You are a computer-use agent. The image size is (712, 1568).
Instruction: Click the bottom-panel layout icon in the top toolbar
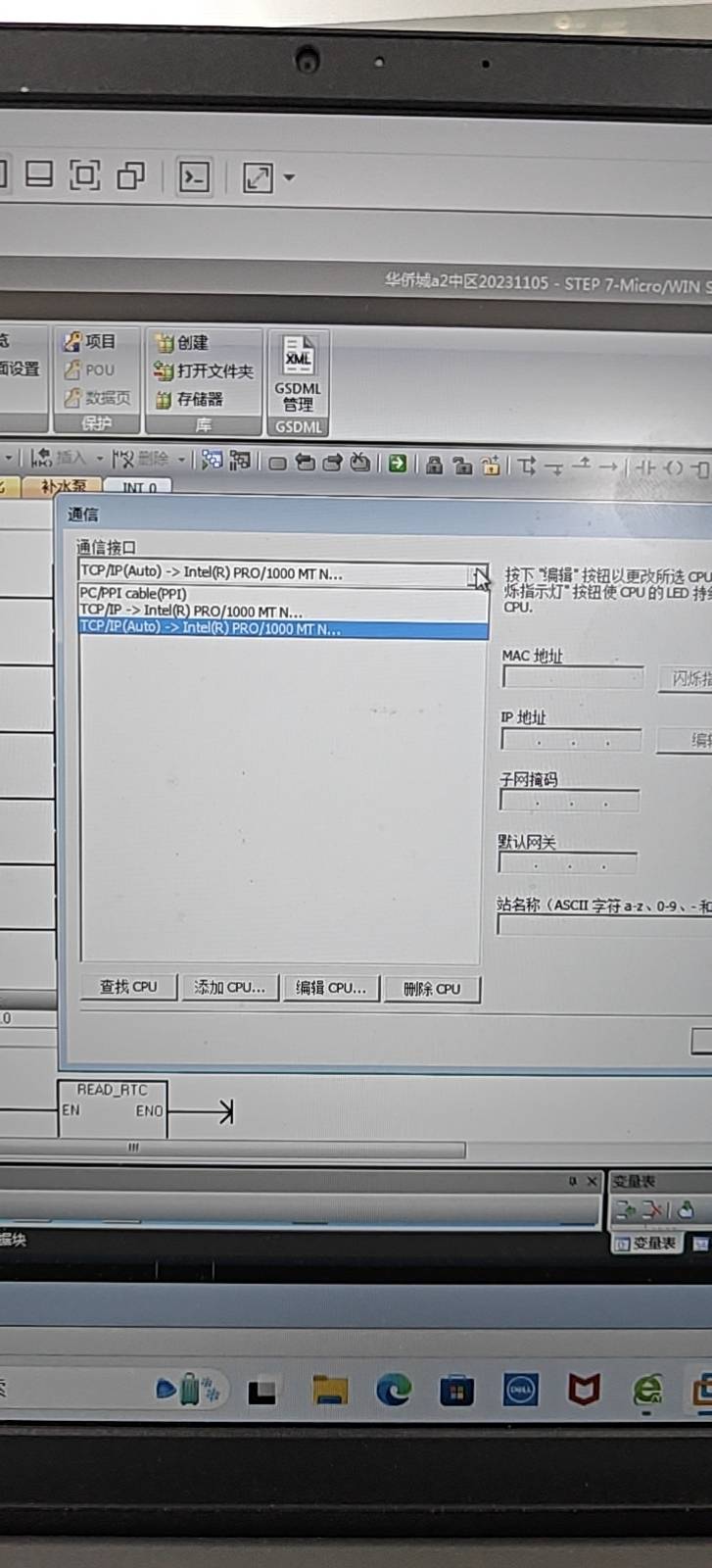coord(39,174)
